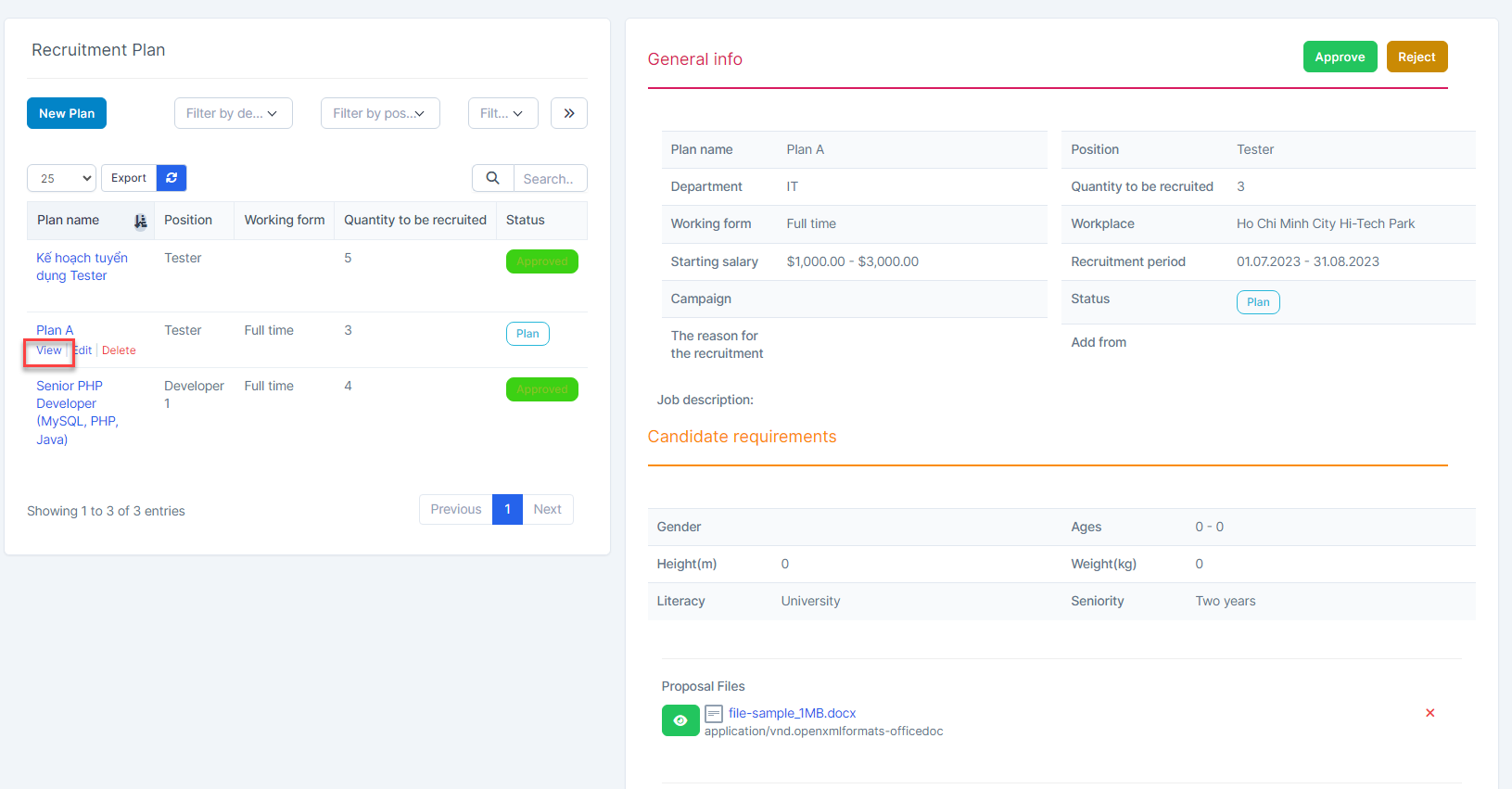Viewport: 1512px width, 789px height.
Task: Click the green eye preview file button
Action: point(680,720)
